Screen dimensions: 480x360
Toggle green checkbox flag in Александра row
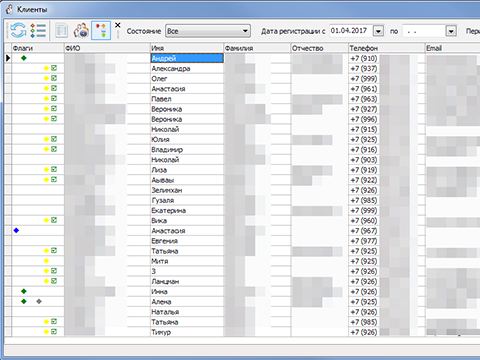pos(54,68)
